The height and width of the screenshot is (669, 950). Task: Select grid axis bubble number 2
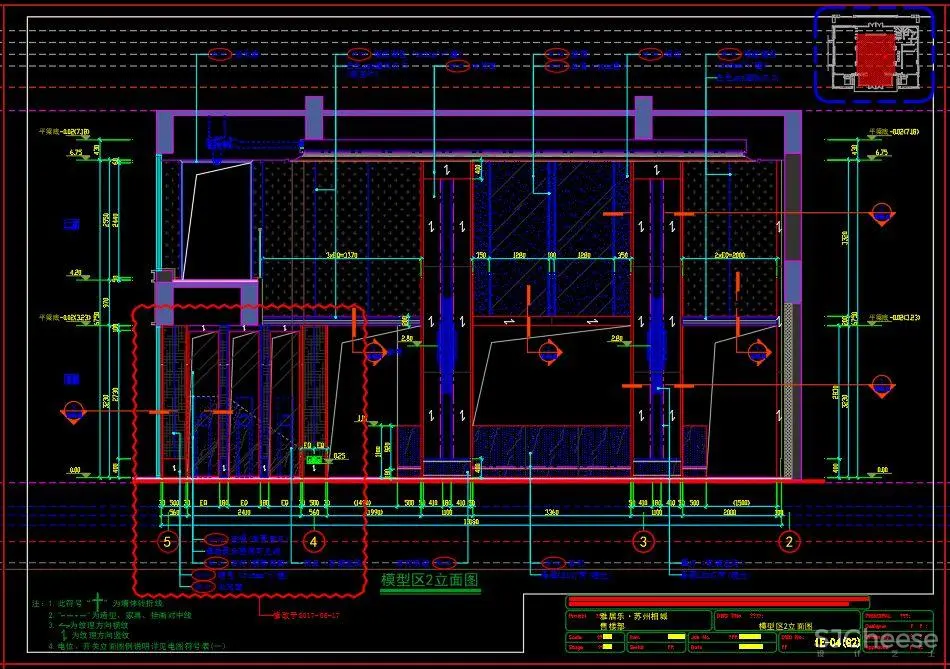tap(790, 543)
